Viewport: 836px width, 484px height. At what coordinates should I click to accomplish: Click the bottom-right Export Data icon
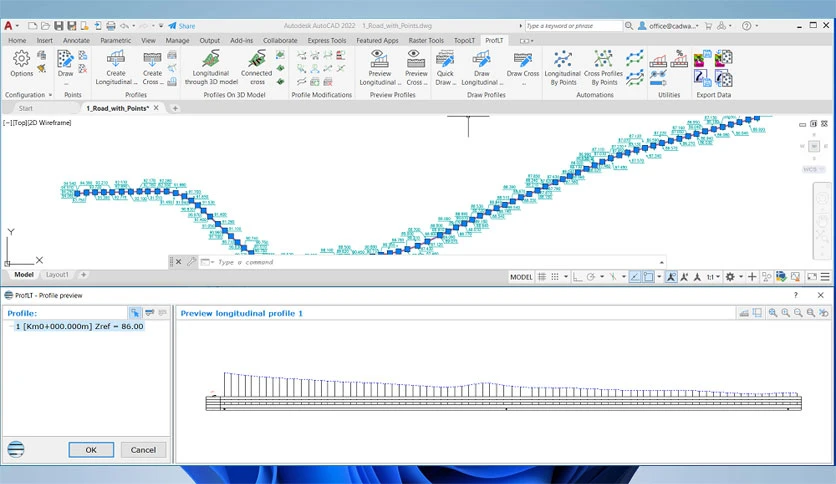click(723, 78)
